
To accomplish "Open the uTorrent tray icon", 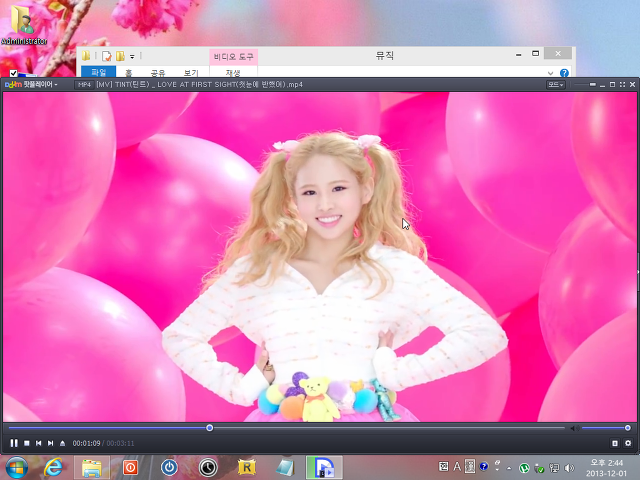I will [524, 468].
